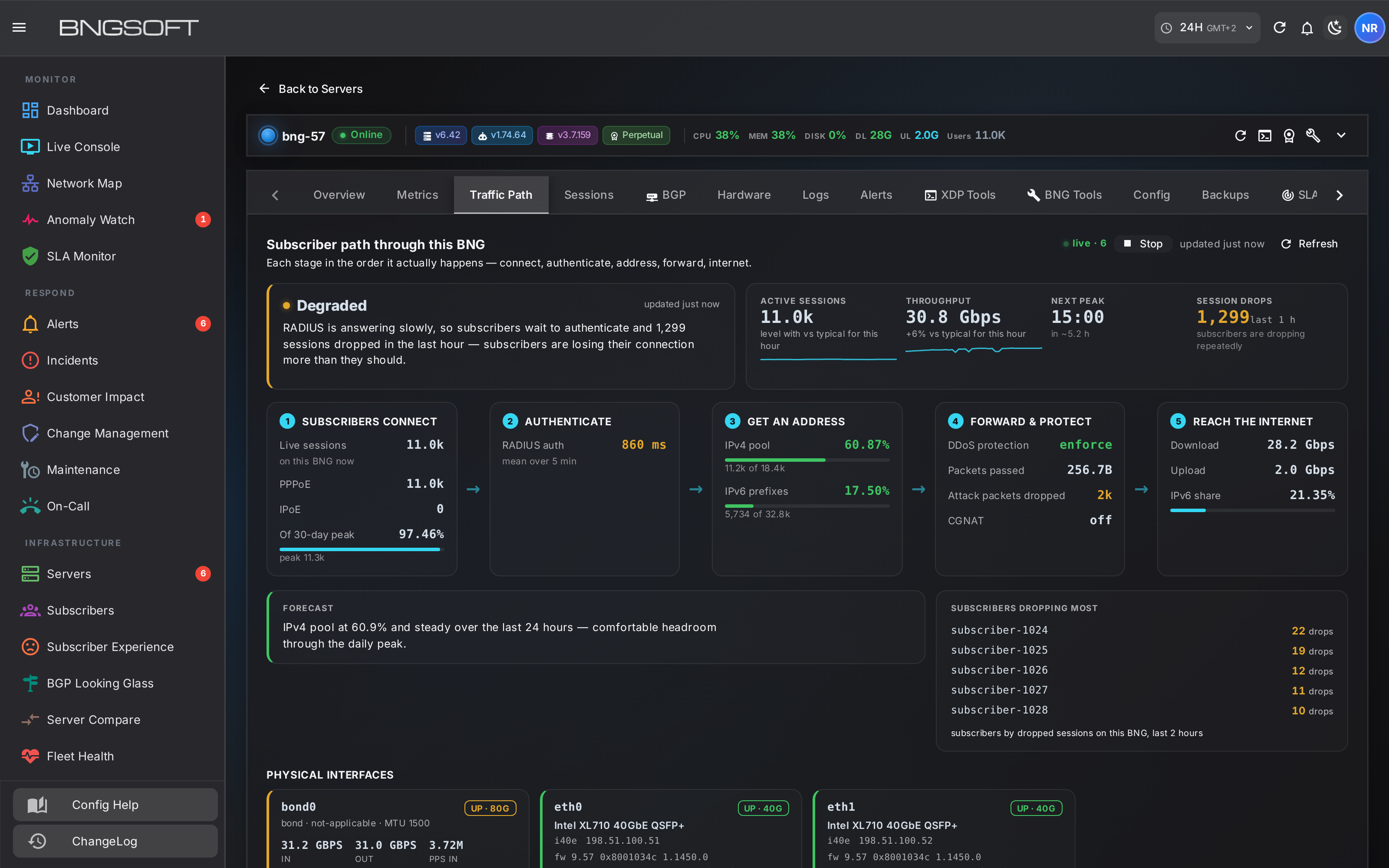Click Of 30-day peak progress bar

(362, 549)
